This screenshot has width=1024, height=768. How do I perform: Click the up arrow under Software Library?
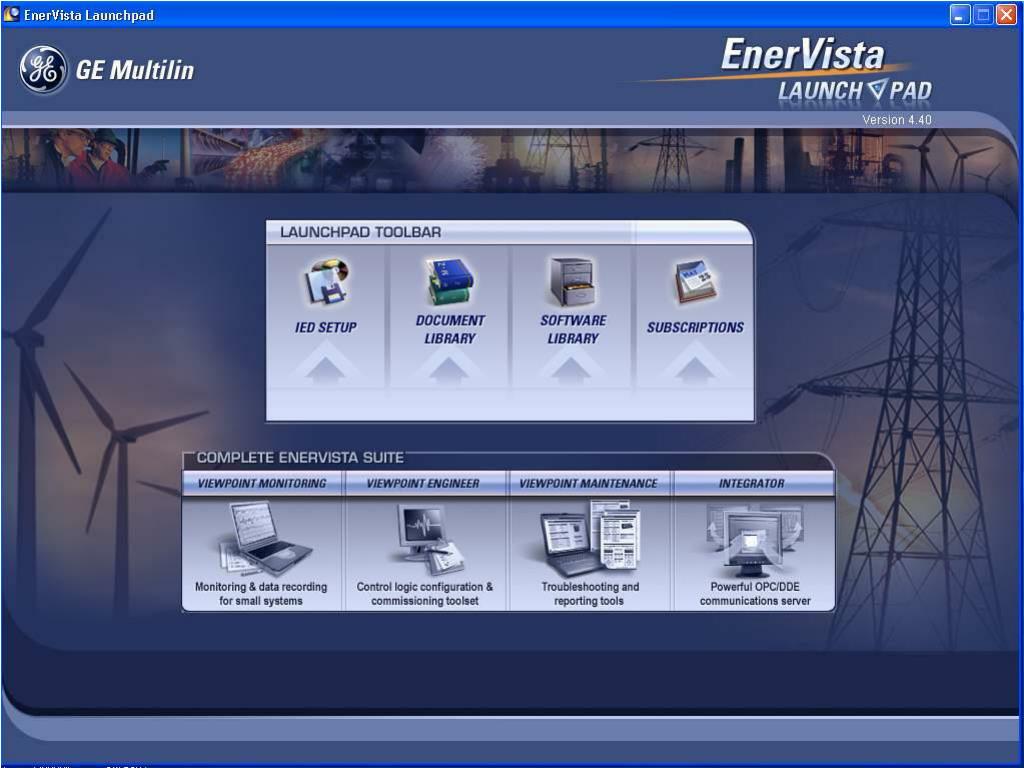click(x=571, y=368)
